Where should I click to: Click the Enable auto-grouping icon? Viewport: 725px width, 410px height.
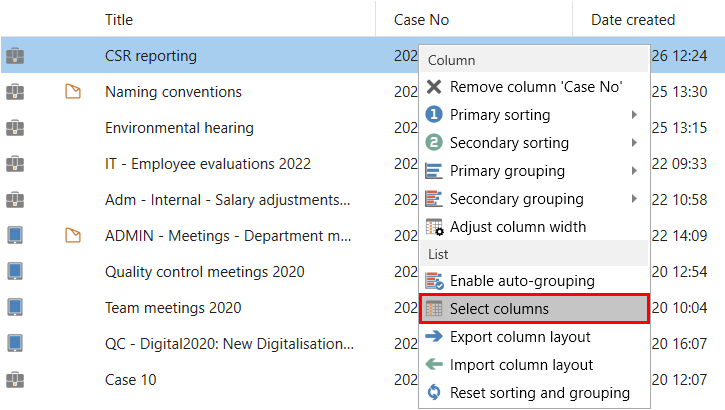click(434, 281)
